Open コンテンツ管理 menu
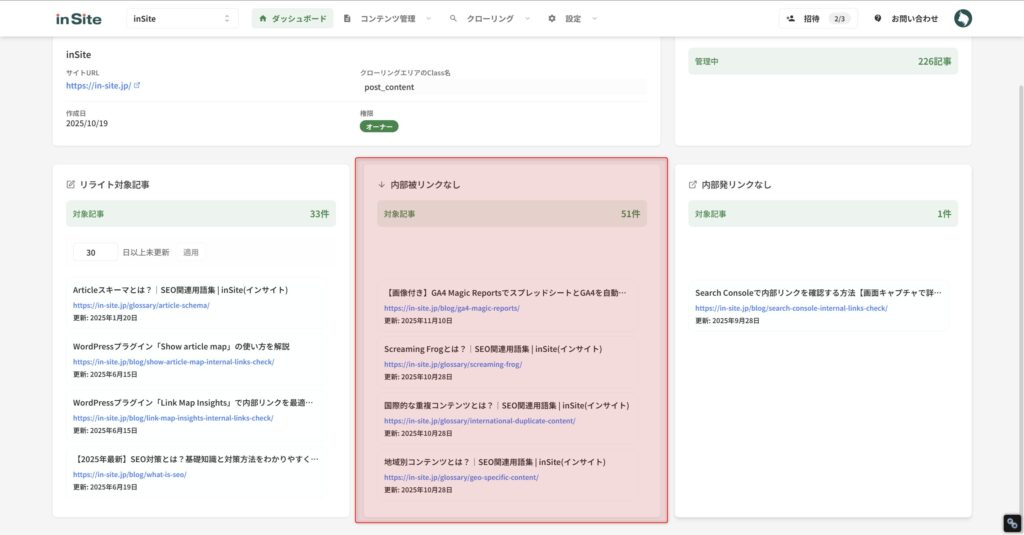 [x=388, y=18]
